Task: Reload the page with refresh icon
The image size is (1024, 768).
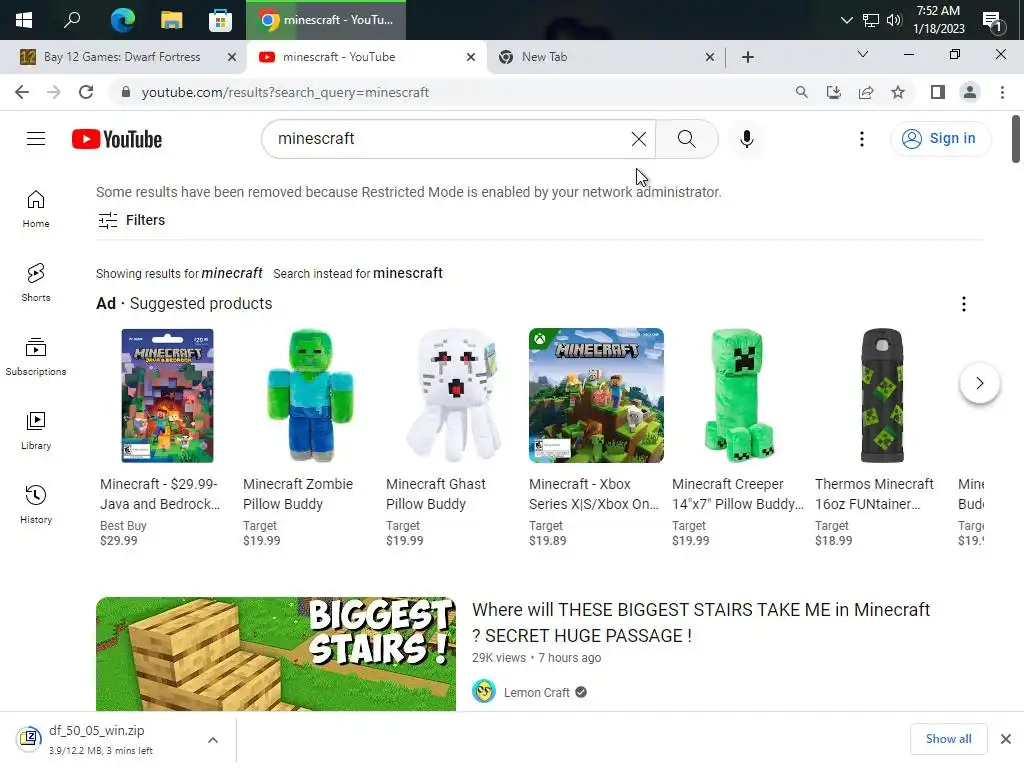Action: pyautogui.click(x=86, y=92)
